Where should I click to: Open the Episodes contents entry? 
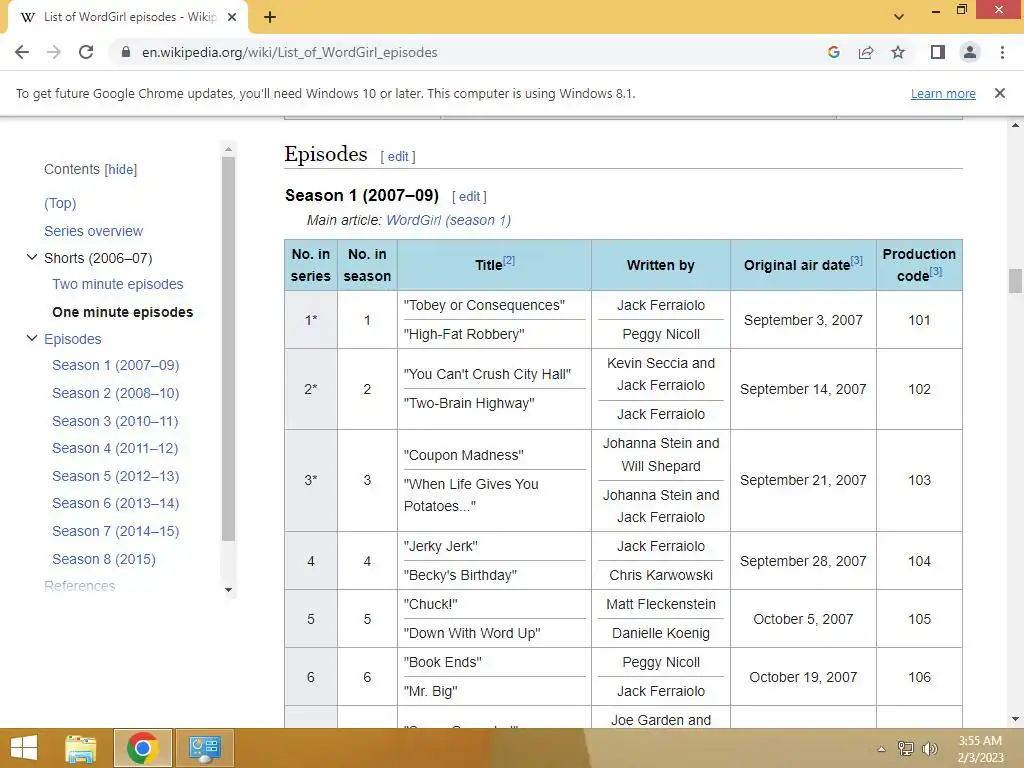pyautogui.click(x=72, y=339)
